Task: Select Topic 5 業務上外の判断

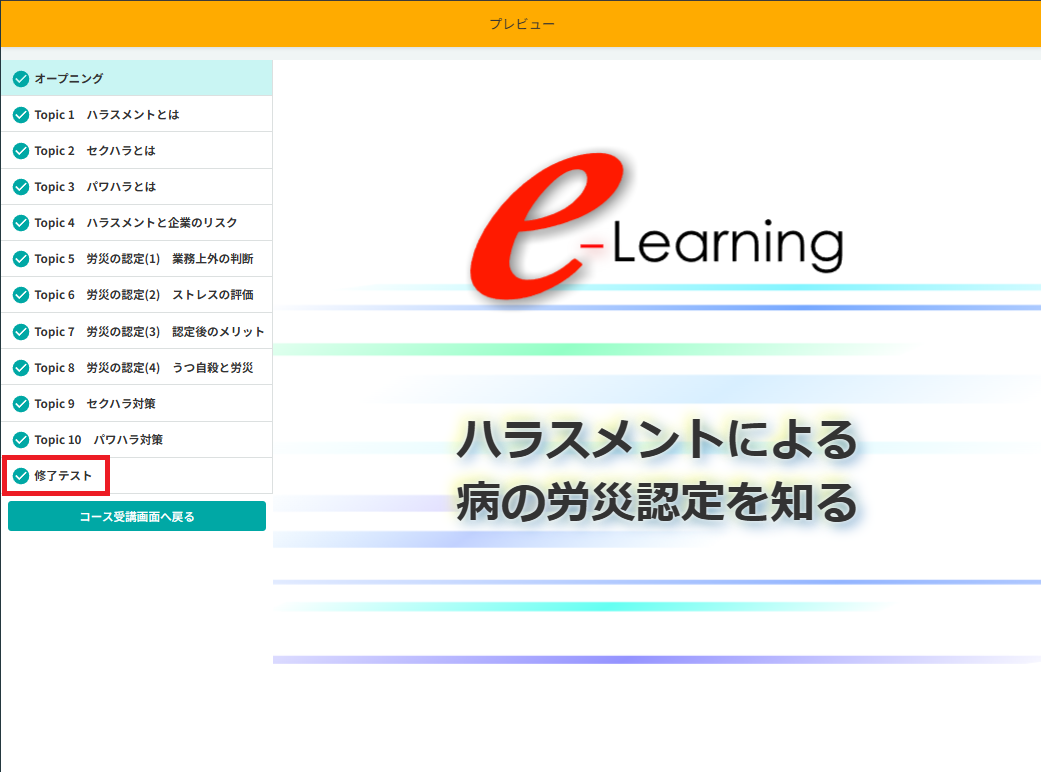Action: (137, 259)
